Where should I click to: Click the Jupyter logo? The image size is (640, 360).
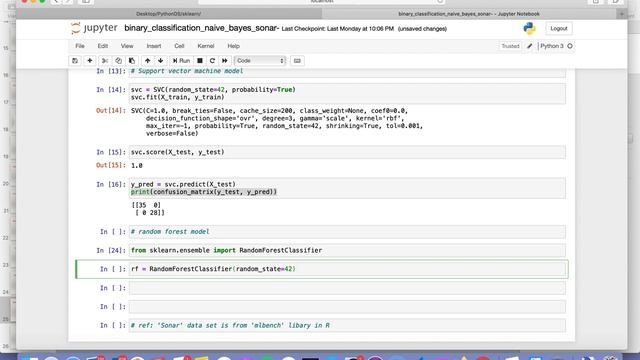pyautogui.click(x=94, y=28)
